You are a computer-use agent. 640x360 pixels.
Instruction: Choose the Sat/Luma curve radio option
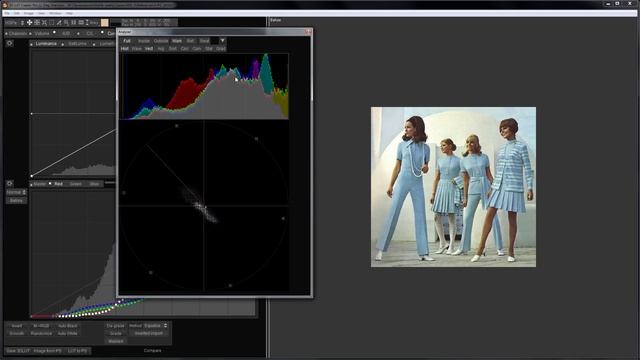(x=63, y=44)
